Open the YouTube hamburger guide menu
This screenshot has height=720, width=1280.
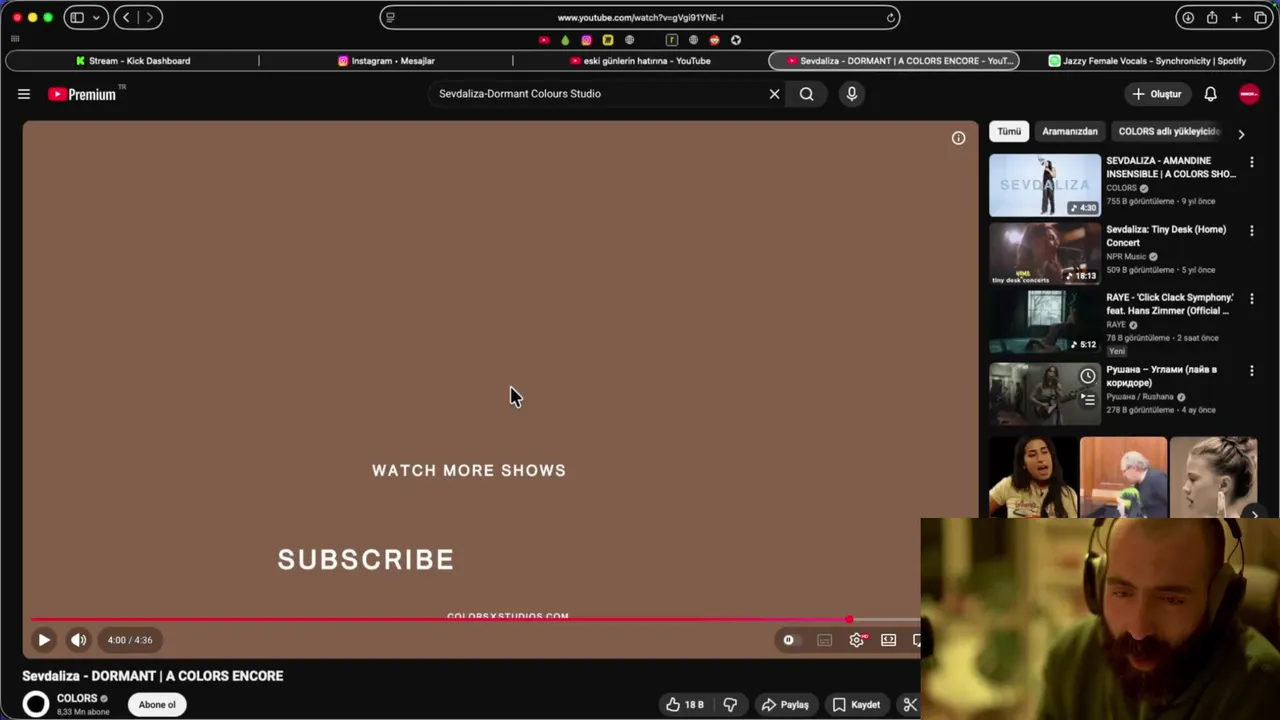pos(24,94)
